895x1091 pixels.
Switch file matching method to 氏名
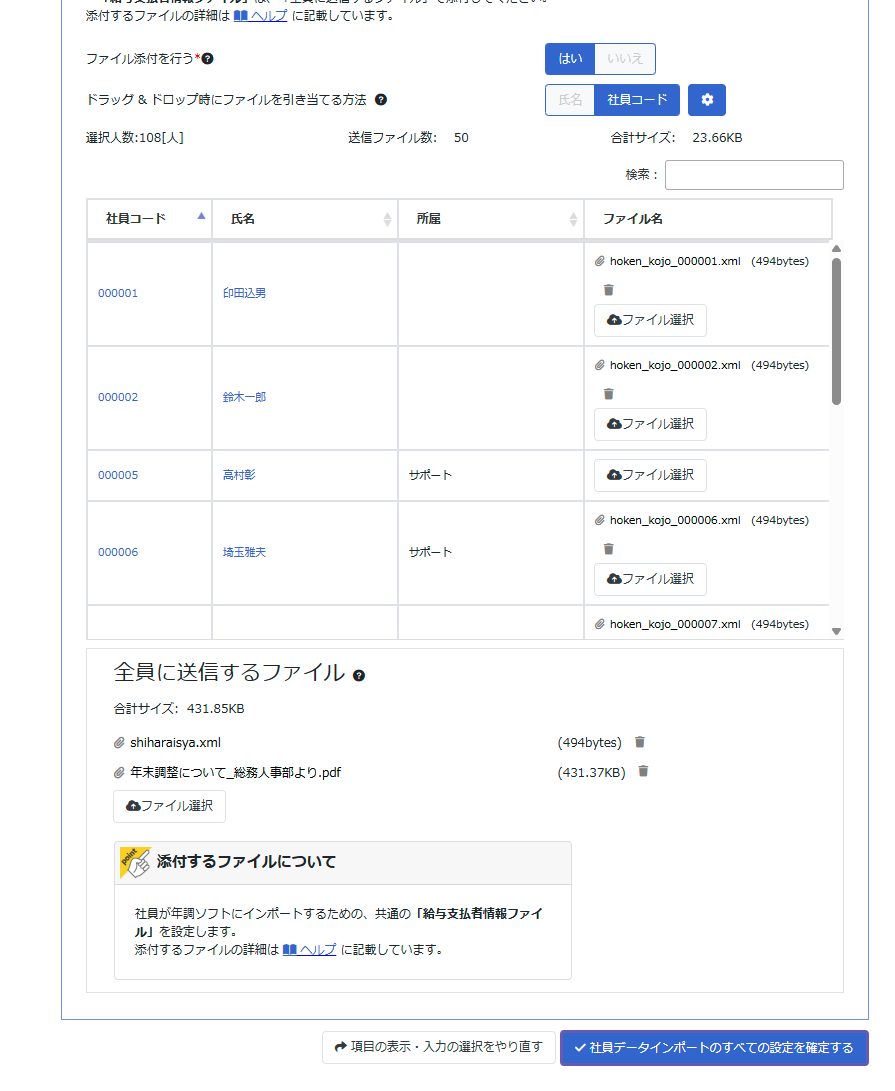pyautogui.click(x=570, y=100)
